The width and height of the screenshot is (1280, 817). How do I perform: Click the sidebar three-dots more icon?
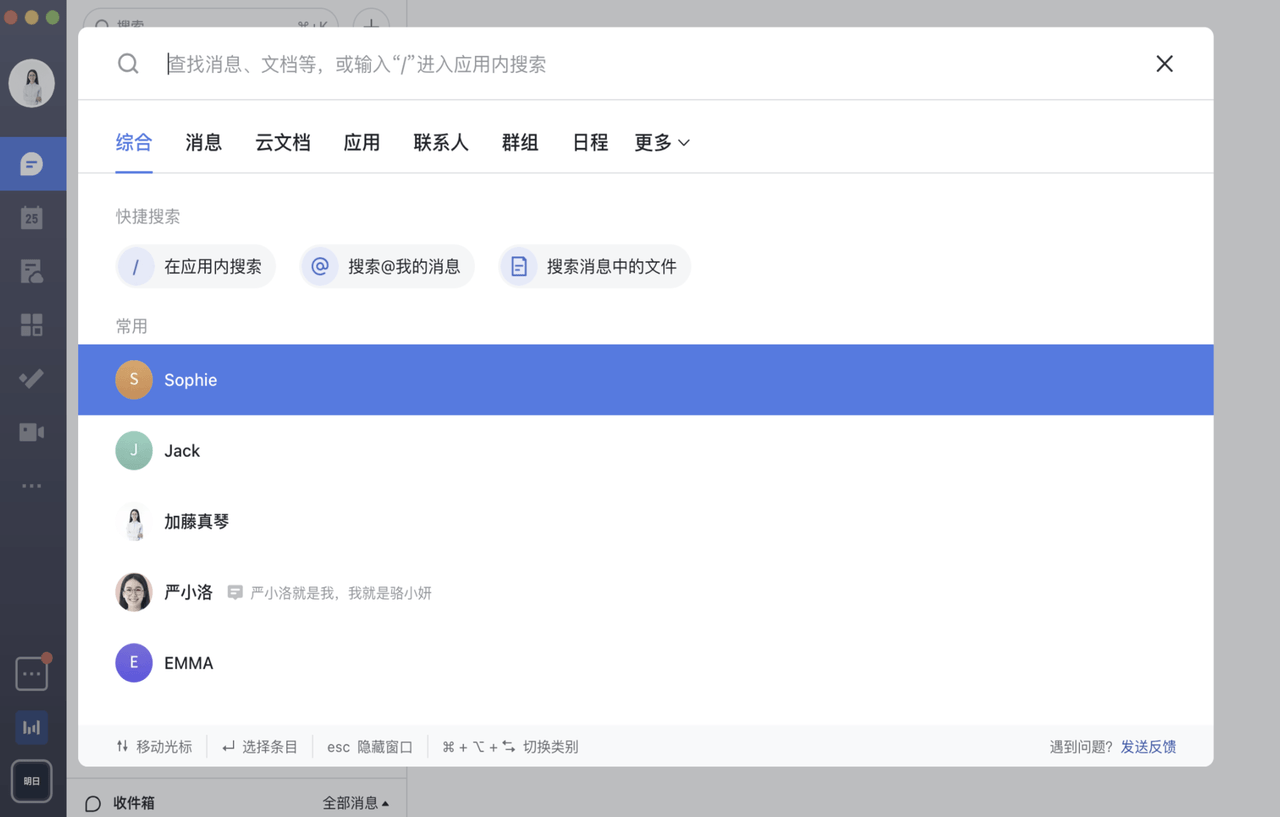click(32, 486)
